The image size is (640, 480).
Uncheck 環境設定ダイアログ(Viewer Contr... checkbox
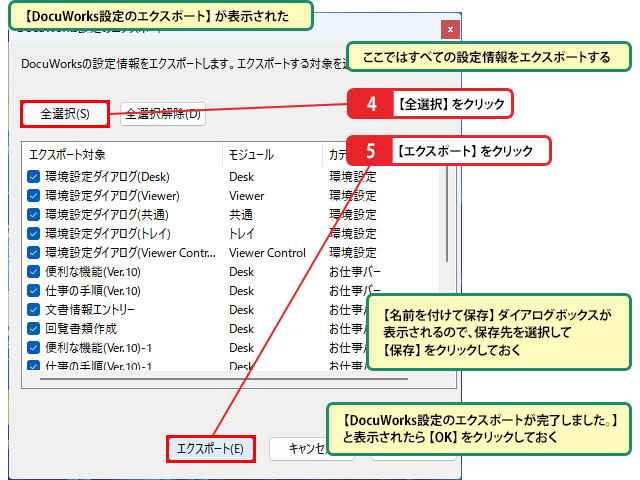click(33, 253)
